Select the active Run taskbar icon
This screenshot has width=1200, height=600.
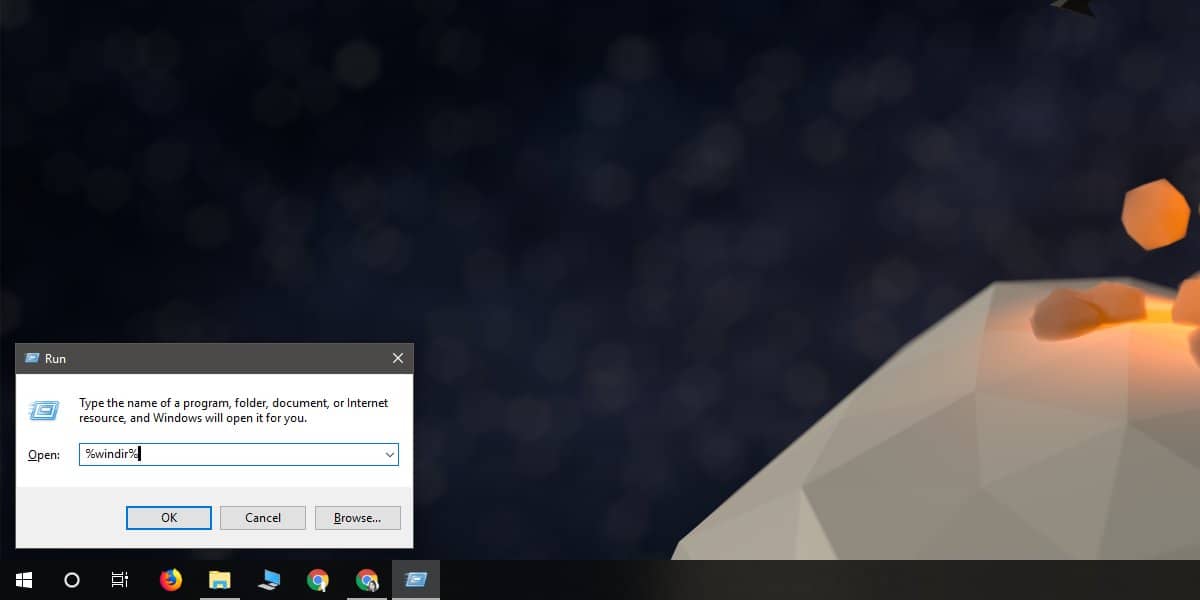416,580
